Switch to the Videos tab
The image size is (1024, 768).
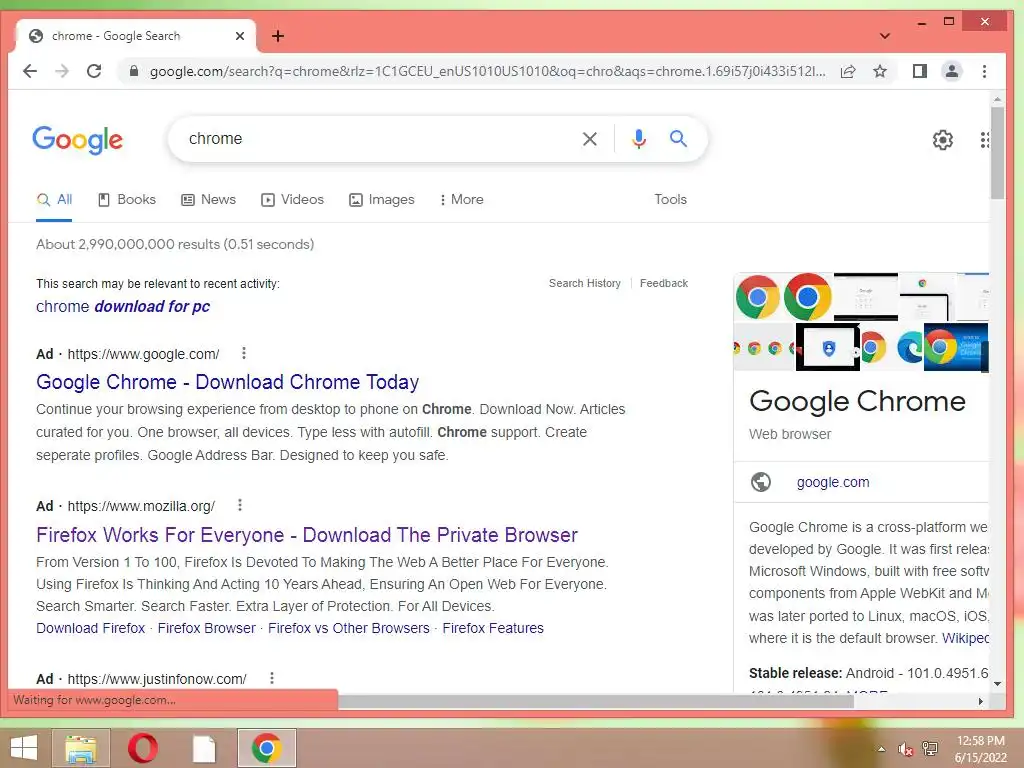click(292, 200)
